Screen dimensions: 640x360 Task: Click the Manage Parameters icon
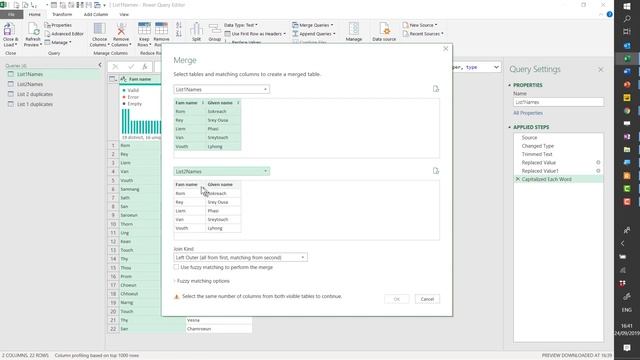[x=354, y=29]
